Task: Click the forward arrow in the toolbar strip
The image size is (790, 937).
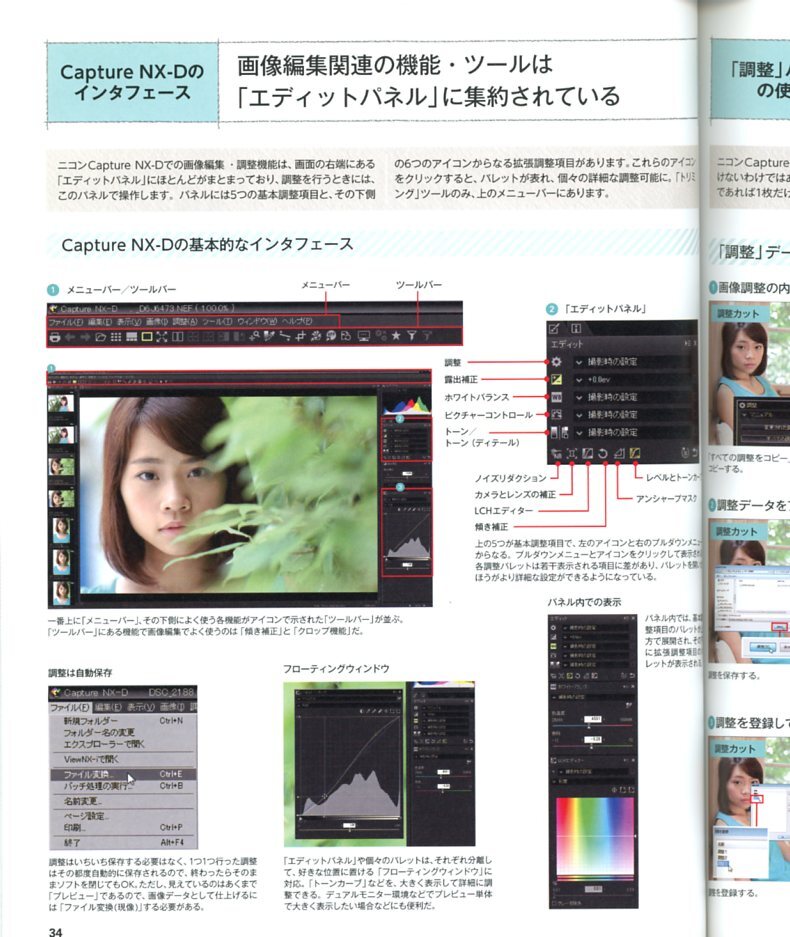Action: coord(85,337)
